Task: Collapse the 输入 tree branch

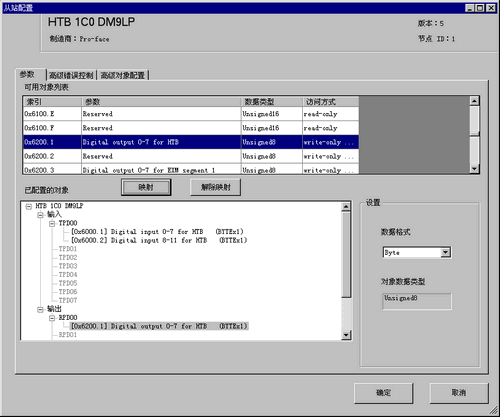Action: click(40, 215)
